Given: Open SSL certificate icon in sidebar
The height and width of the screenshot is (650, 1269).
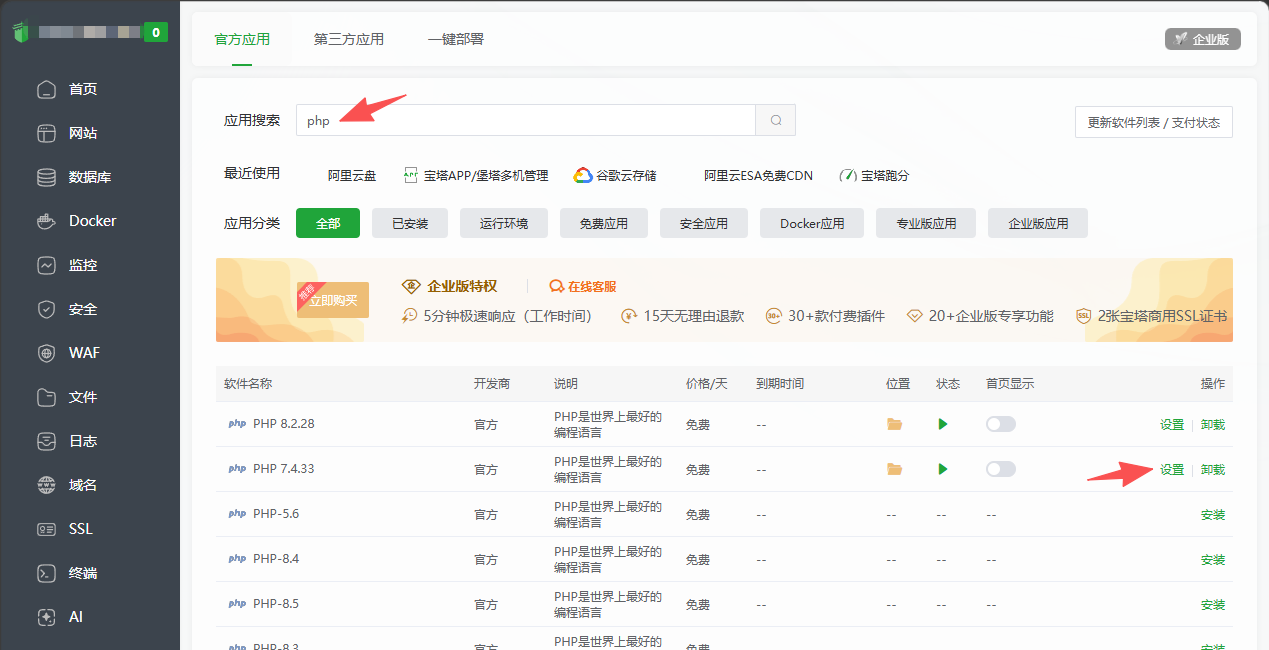Looking at the screenshot, I should tap(46, 529).
